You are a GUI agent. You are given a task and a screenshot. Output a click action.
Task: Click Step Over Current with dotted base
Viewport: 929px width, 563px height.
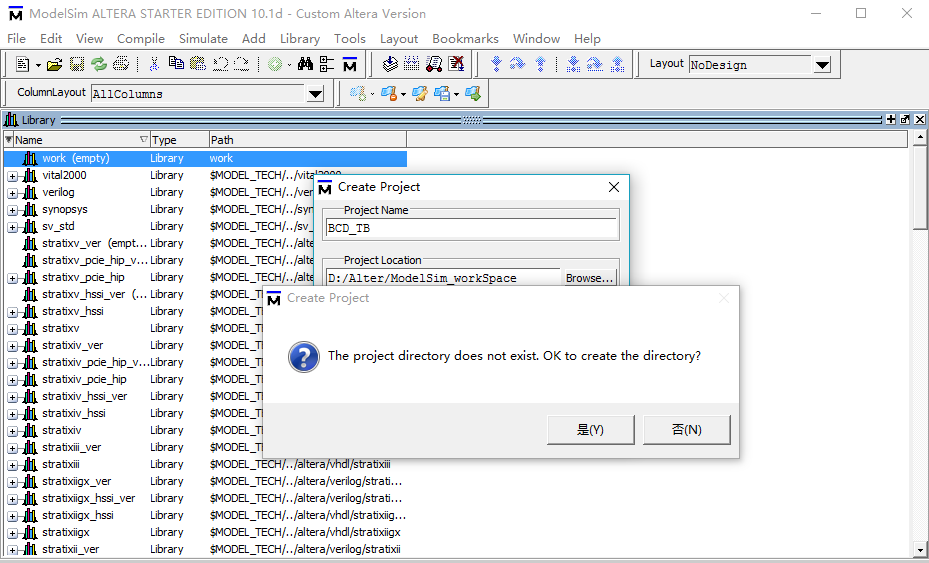[x=595, y=64]
